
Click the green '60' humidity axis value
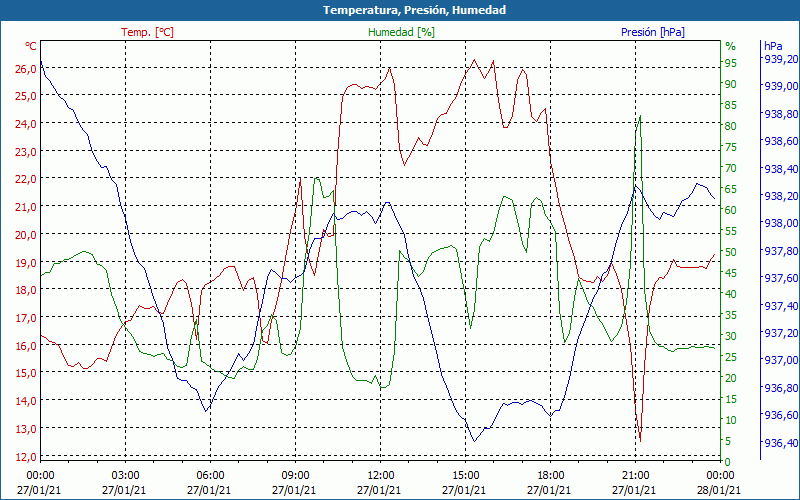(731, 210)
